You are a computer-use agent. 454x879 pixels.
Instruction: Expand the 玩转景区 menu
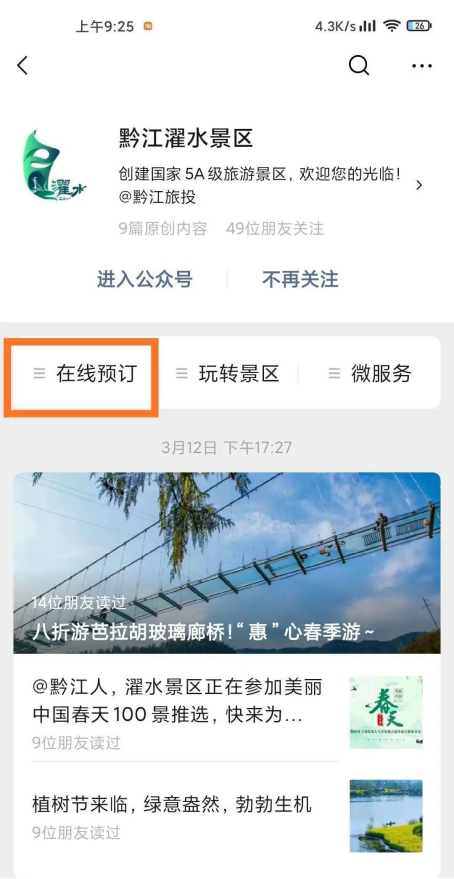[228, 373]
